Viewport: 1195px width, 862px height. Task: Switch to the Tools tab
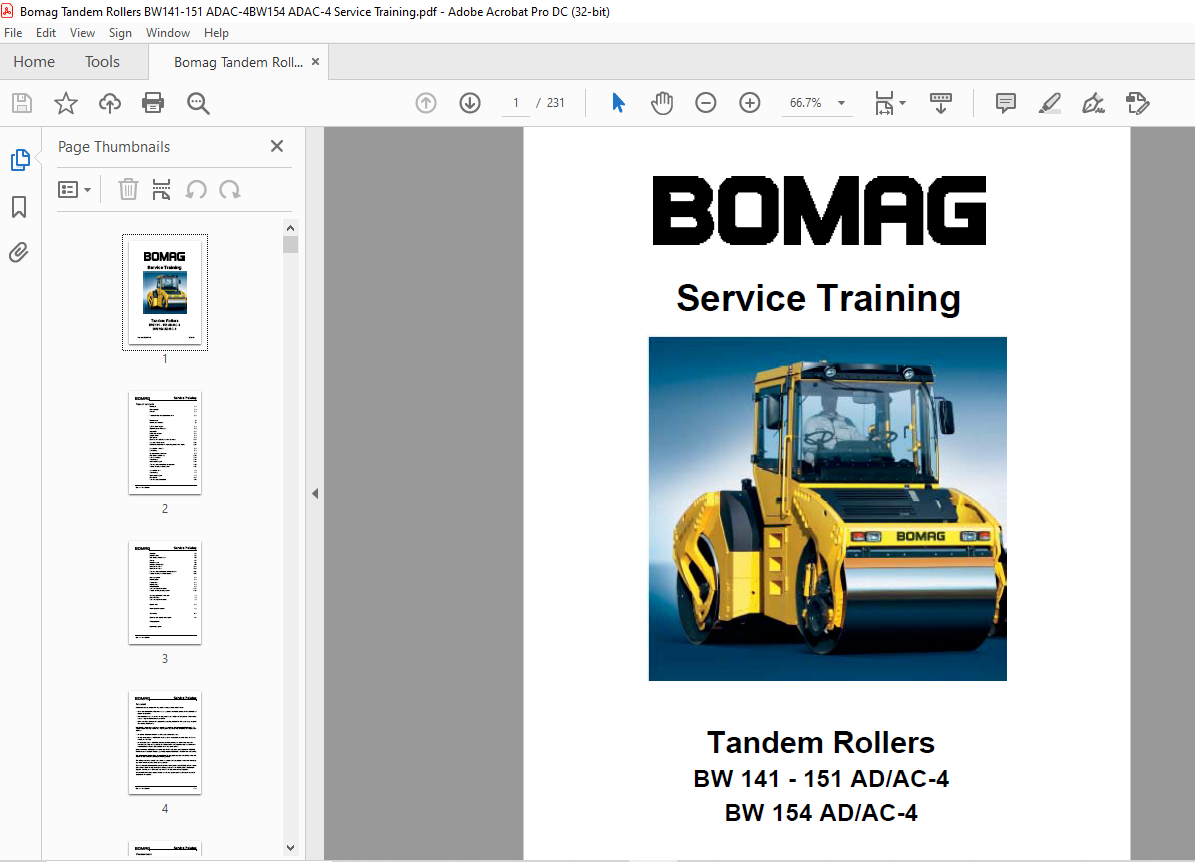tap(102, 62)
